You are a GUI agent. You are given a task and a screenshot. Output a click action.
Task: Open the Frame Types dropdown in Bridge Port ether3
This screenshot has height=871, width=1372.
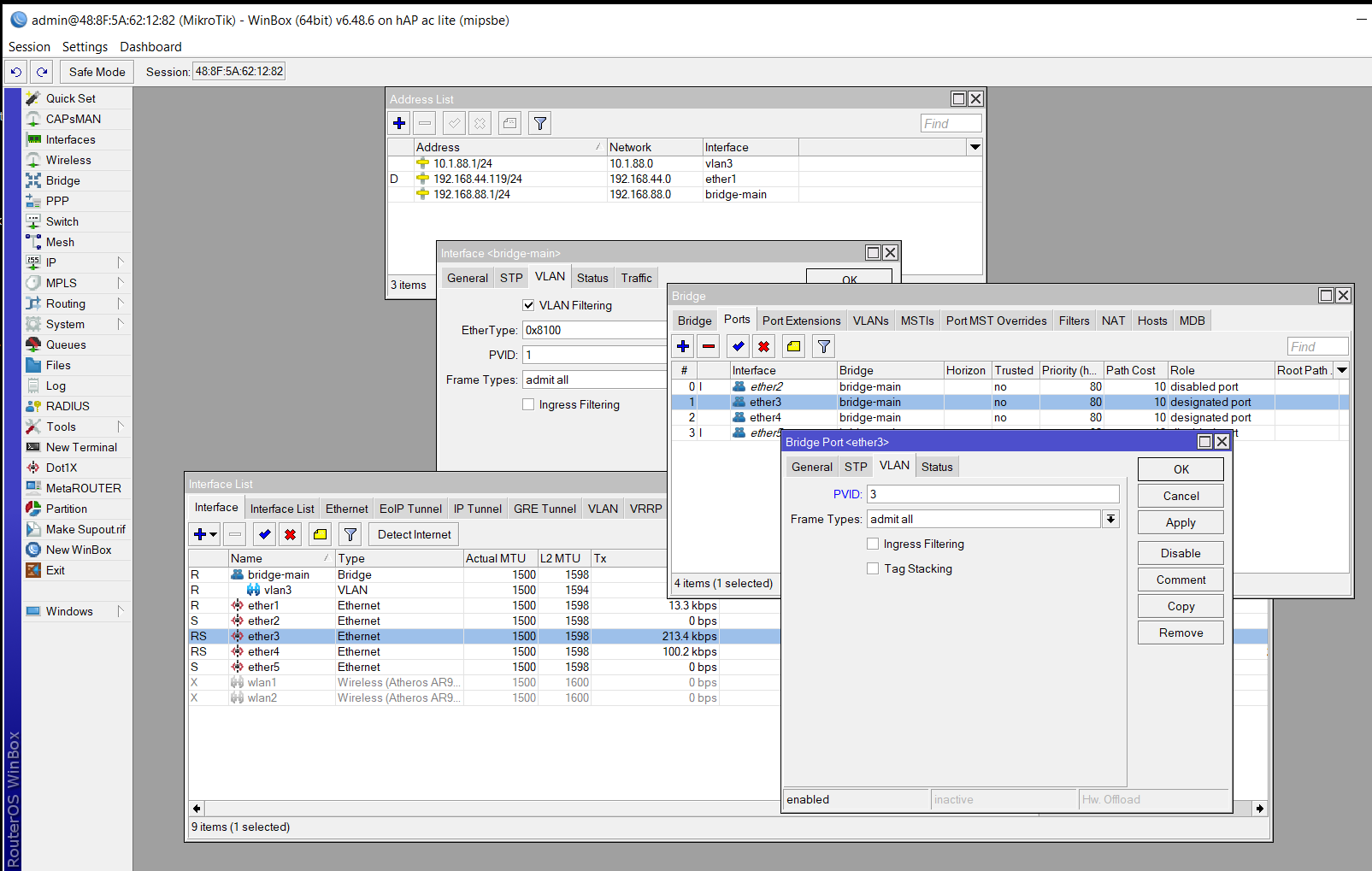(x=1110, y=519)
